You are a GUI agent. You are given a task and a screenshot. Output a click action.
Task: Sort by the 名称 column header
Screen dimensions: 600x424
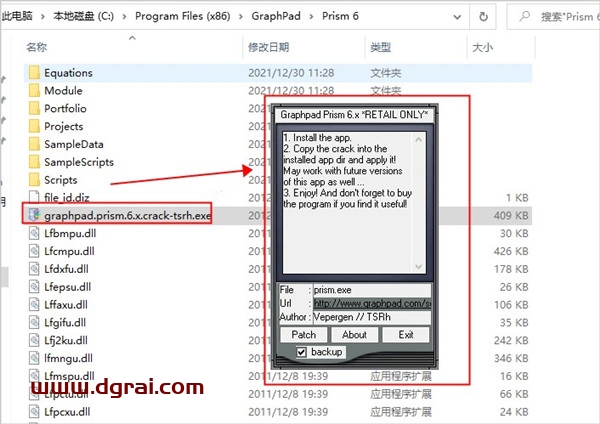pos(37,48)
